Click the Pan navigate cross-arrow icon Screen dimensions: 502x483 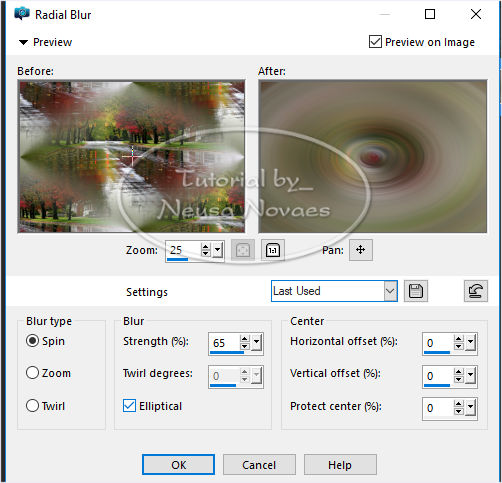361,250
